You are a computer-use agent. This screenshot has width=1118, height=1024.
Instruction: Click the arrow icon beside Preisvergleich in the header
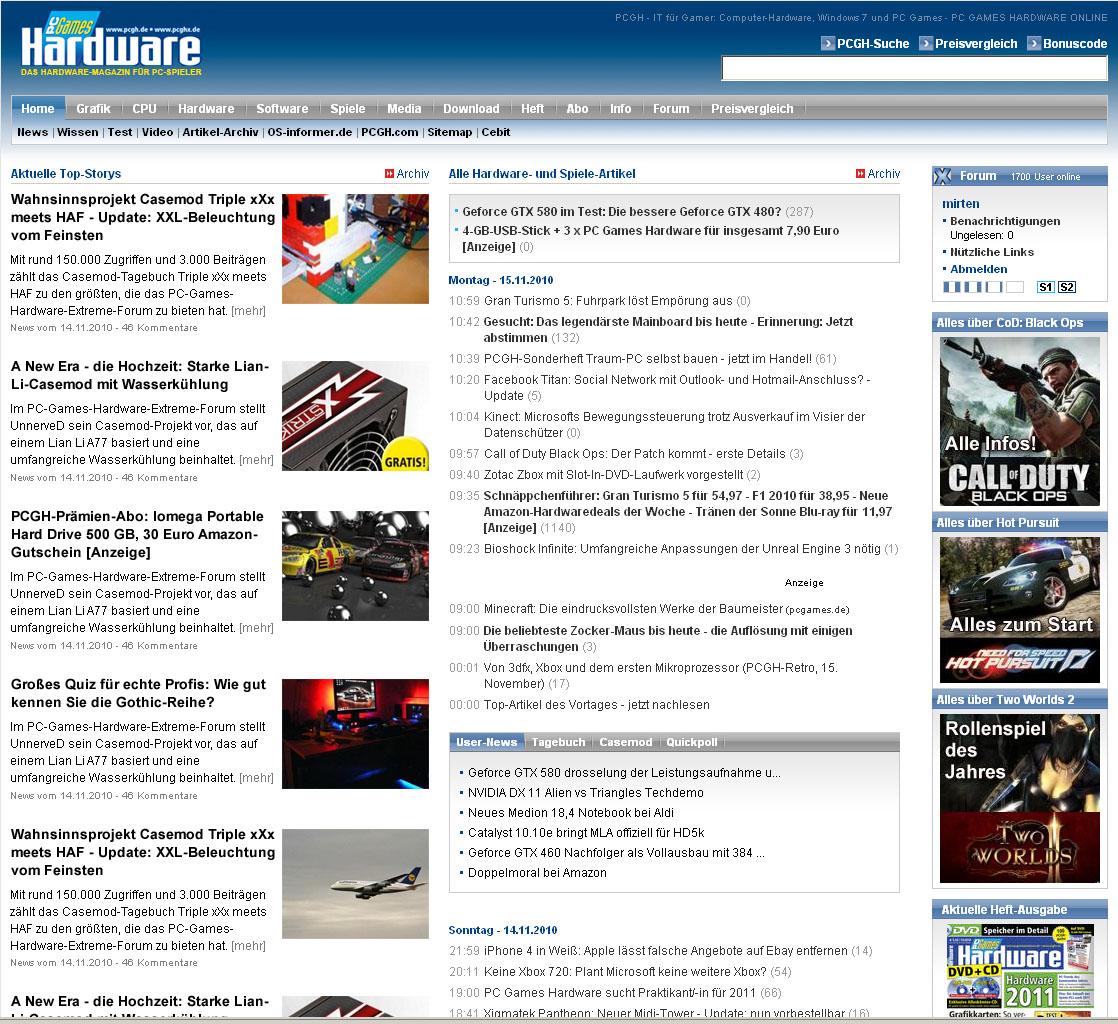(925, 43)
